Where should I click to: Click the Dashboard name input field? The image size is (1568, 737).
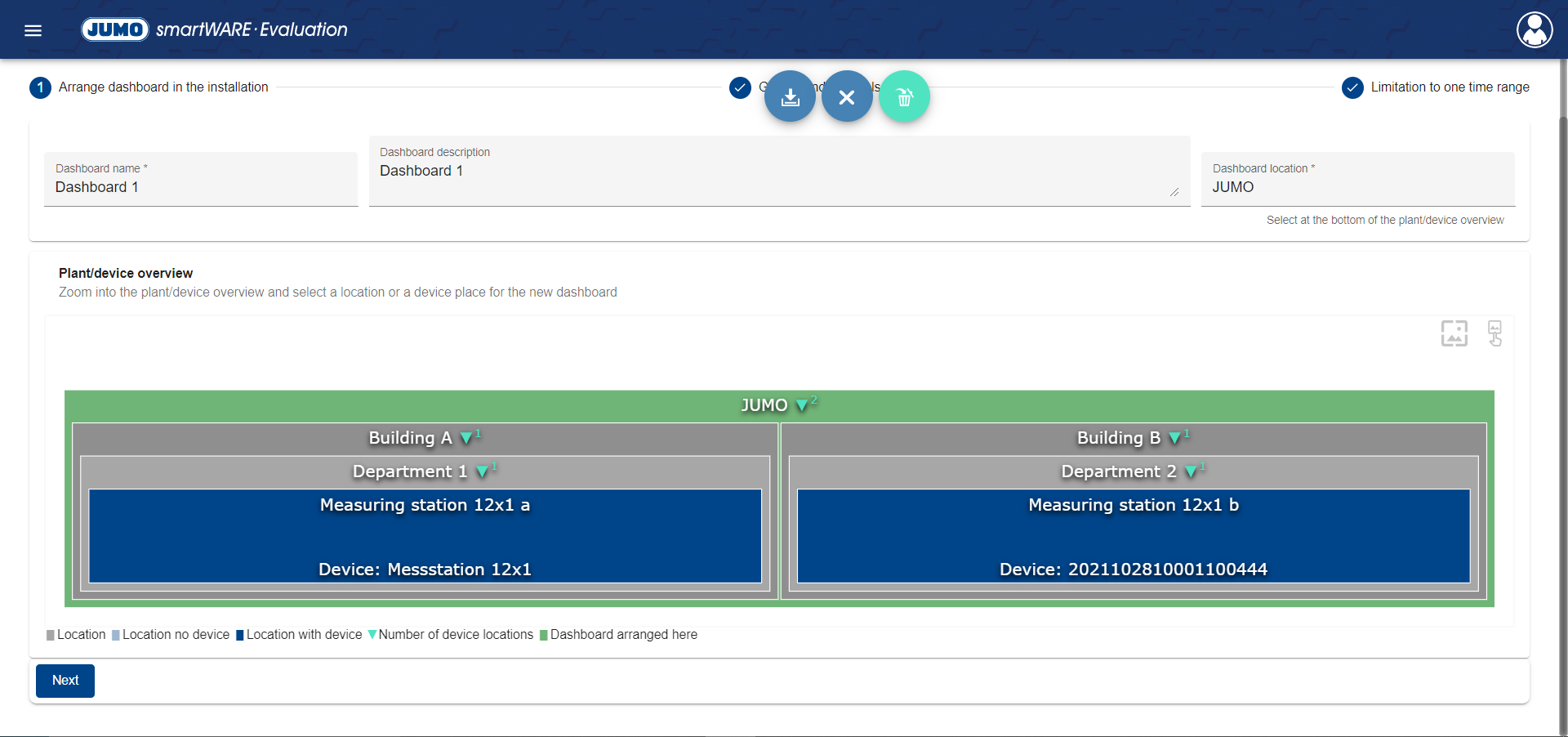pyautogui.click(x=201, y=187)
